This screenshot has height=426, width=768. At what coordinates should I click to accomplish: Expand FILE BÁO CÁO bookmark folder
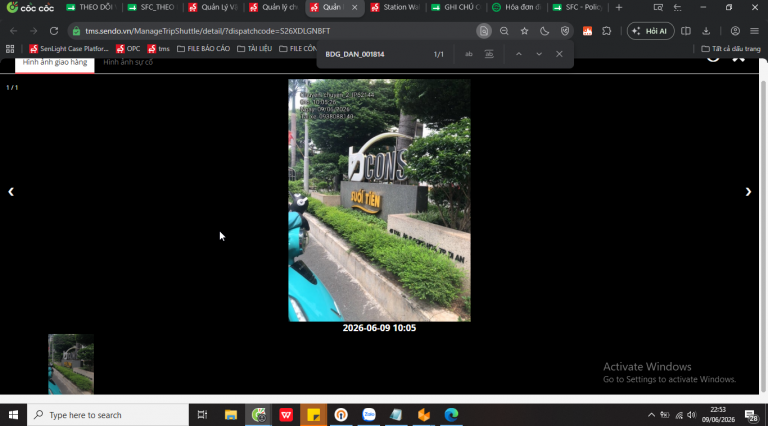pos(203,48)
